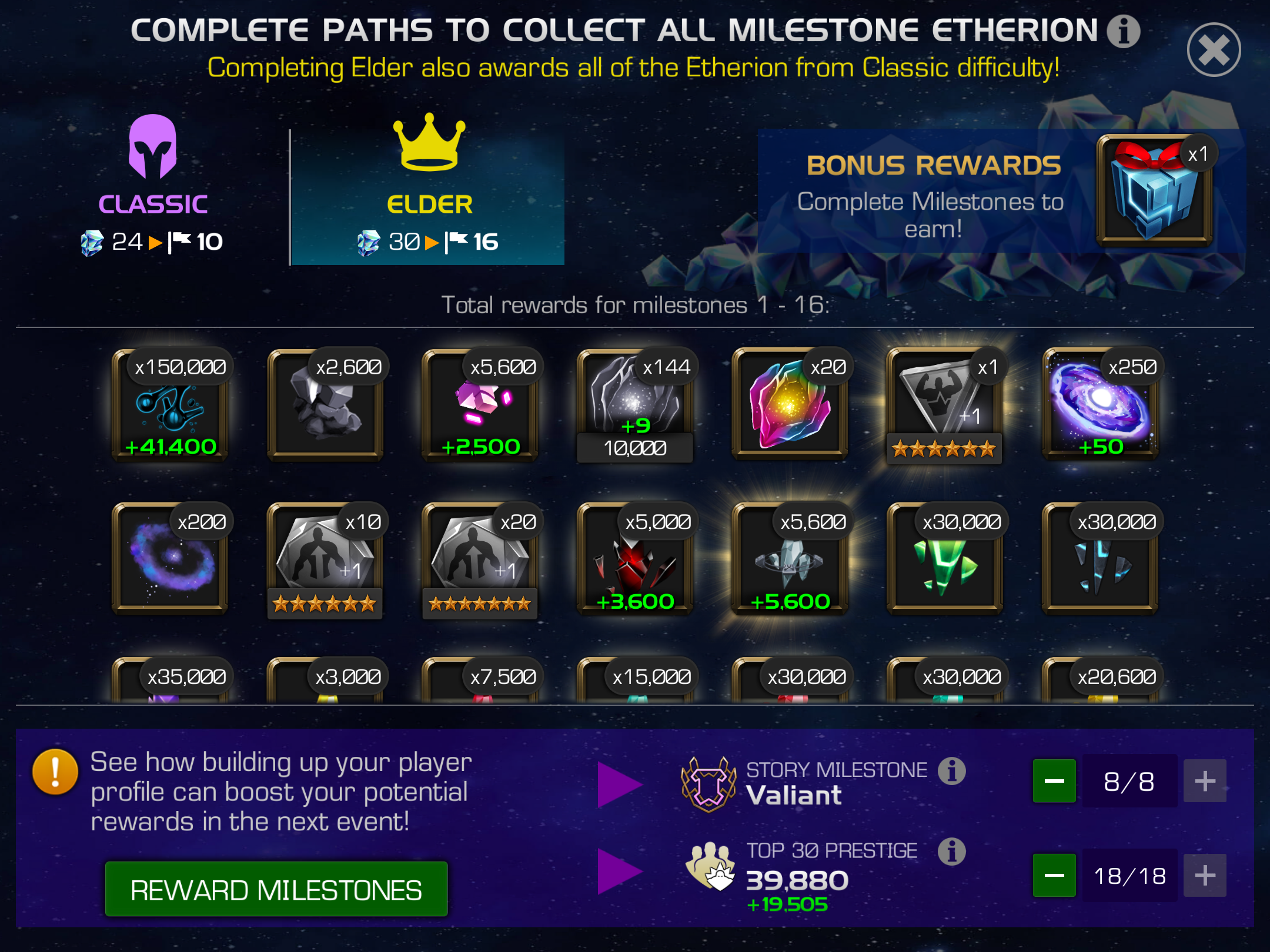Select the Elder difficulty tab
Viewport: 1270px width, 952px height.
(x=428, y=197)
